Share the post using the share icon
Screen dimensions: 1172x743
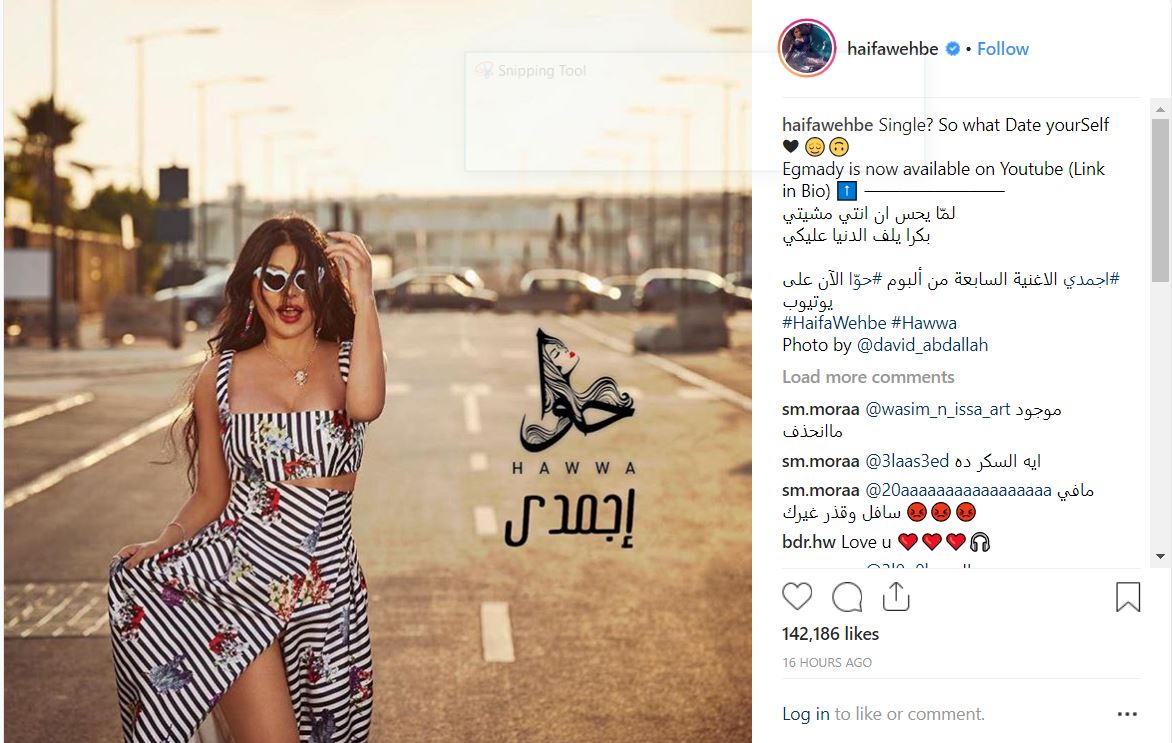pos(895,596)
